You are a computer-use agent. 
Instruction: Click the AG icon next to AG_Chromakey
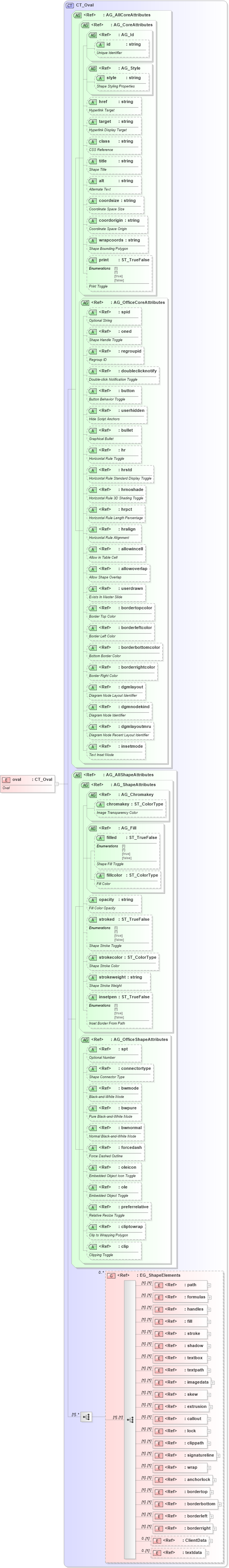click(x=93, y=794)
